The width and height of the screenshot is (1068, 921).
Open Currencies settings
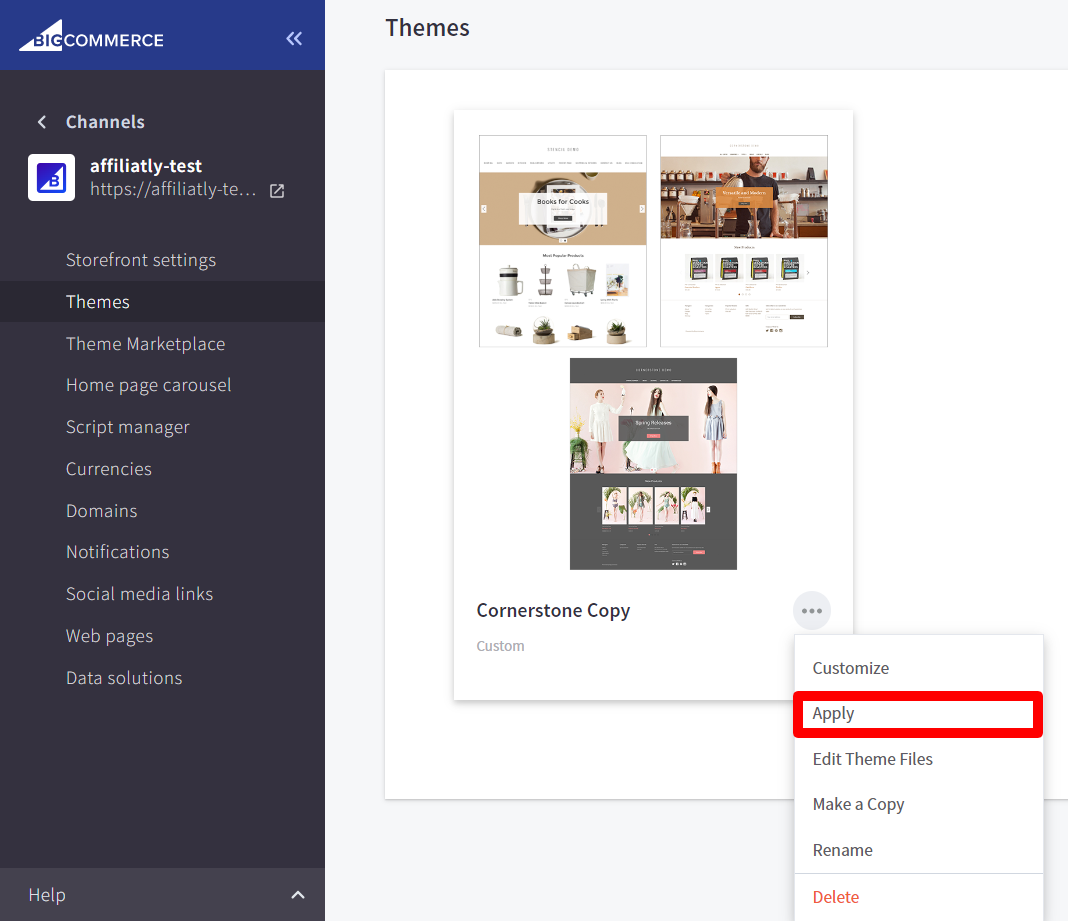coord(109,469)
